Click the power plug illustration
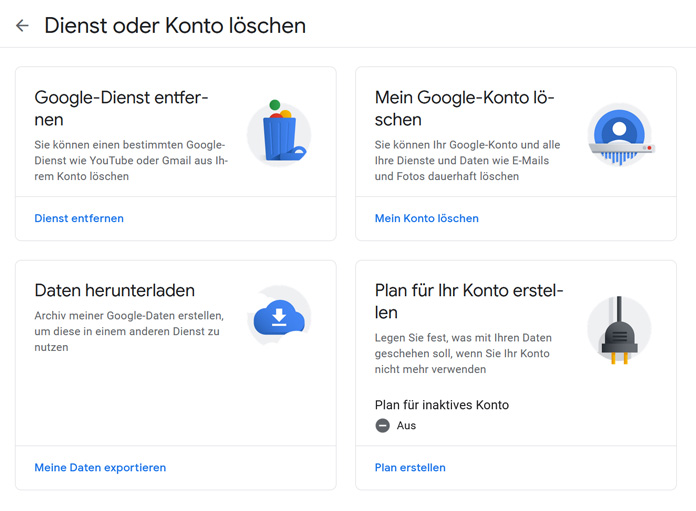 619,330
